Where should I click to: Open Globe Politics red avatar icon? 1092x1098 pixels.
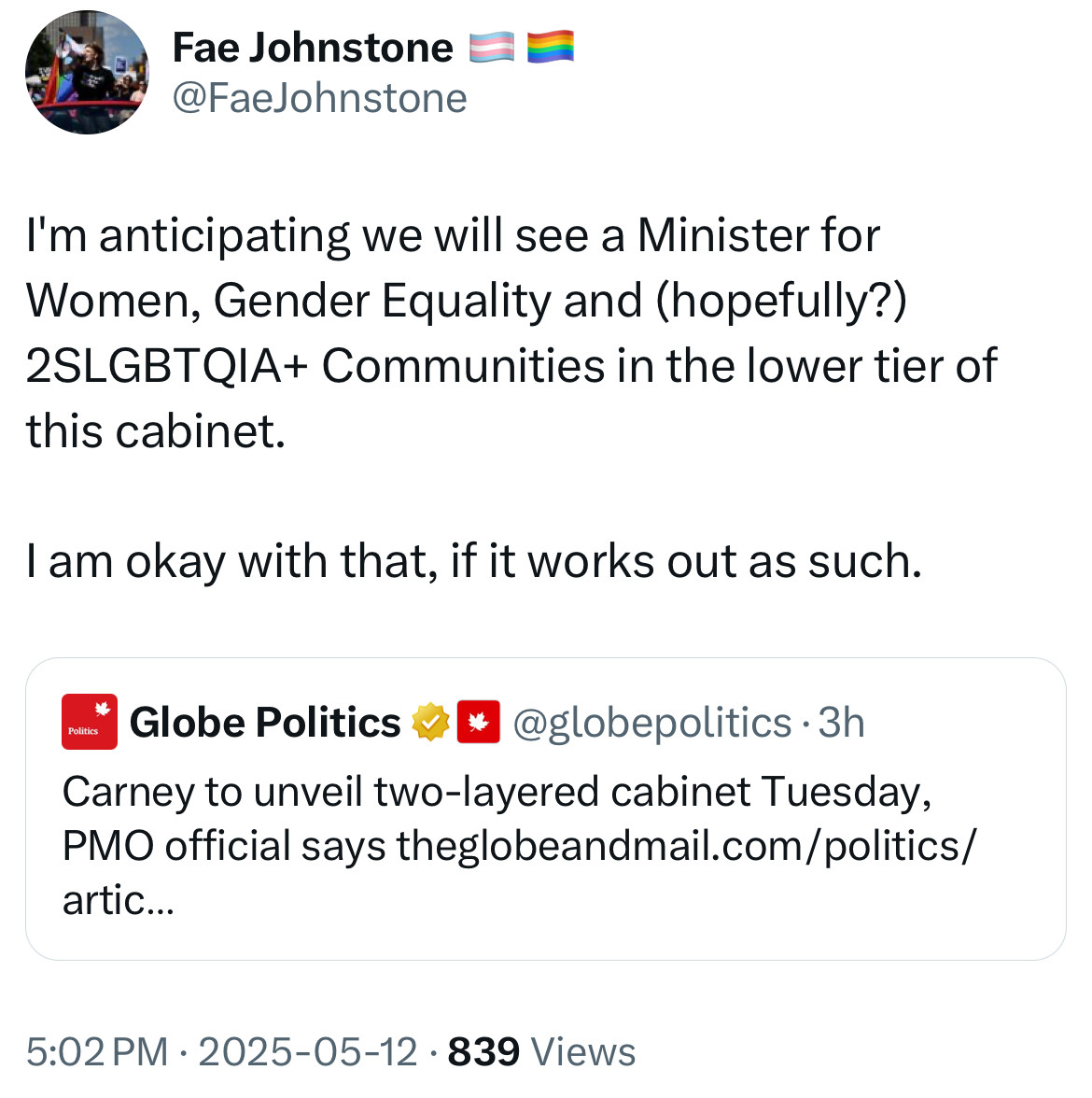pos(90,722)
